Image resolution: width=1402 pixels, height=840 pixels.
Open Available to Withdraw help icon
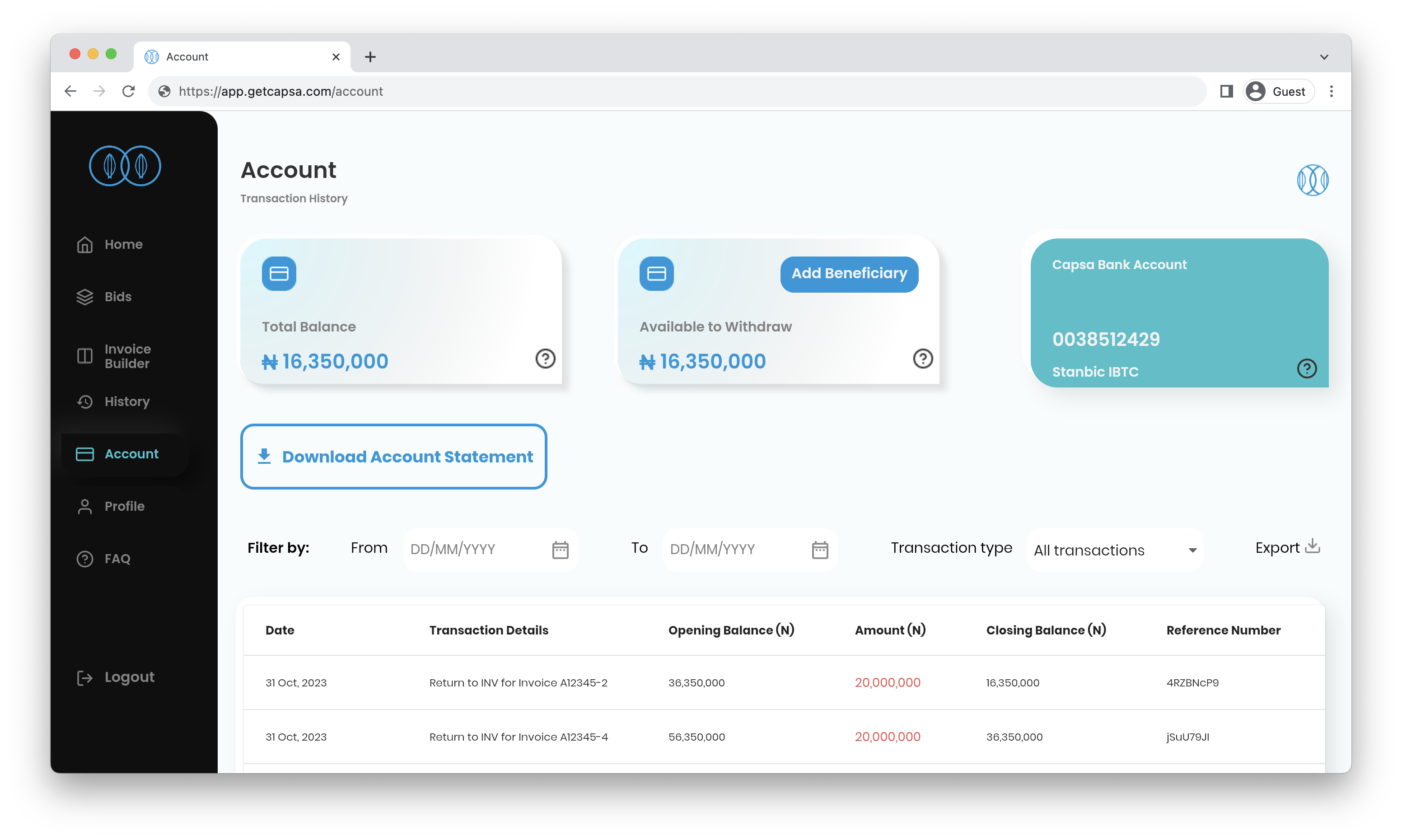point(923,358)
